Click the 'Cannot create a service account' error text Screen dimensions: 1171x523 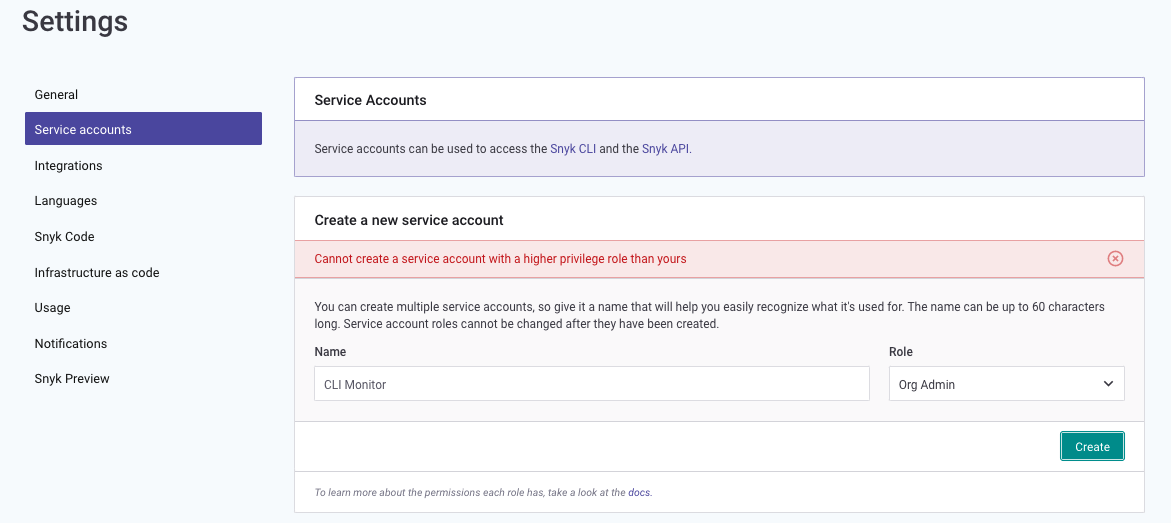(x=500, y=259)
